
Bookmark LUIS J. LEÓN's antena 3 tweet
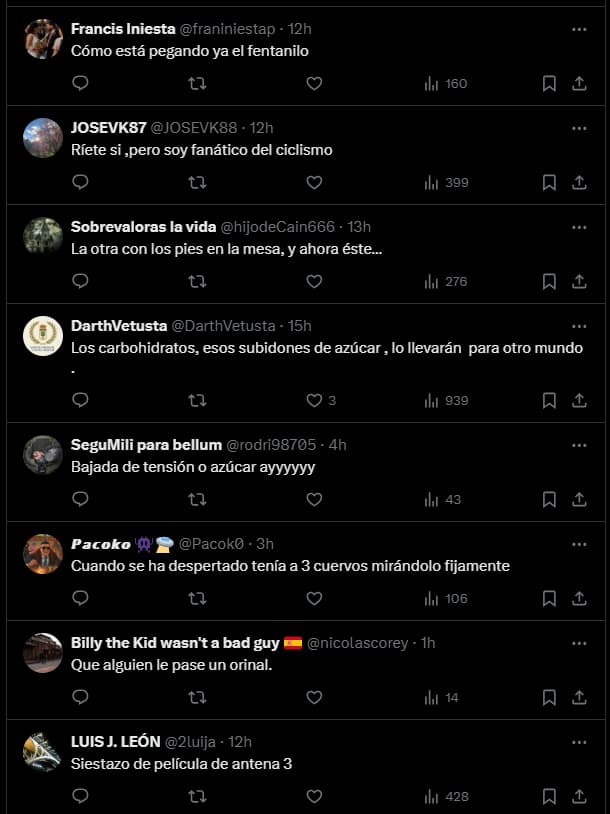[549, 796]
